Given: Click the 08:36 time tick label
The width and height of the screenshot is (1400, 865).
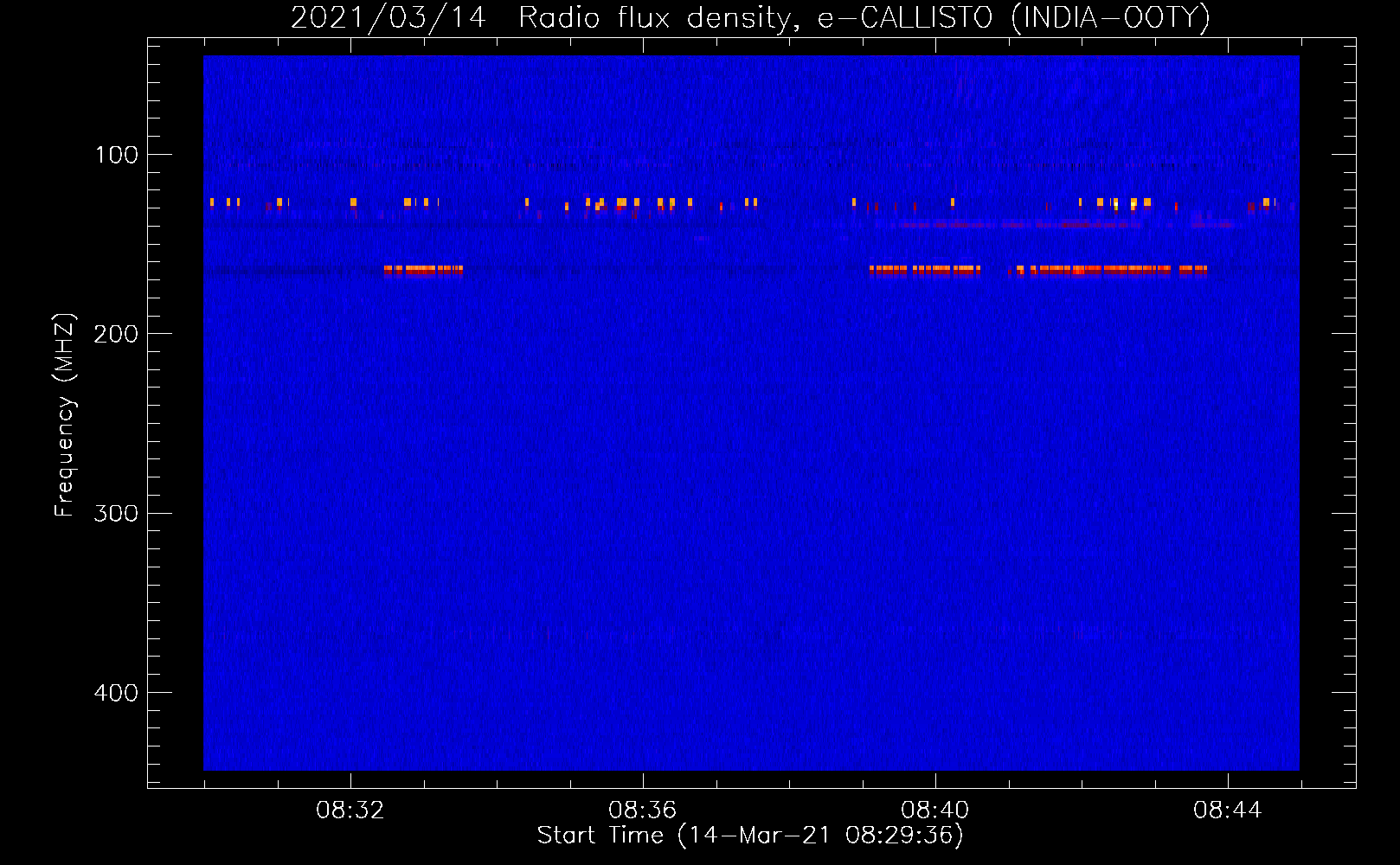Looking at the screenshot, I should pos(643,811).
